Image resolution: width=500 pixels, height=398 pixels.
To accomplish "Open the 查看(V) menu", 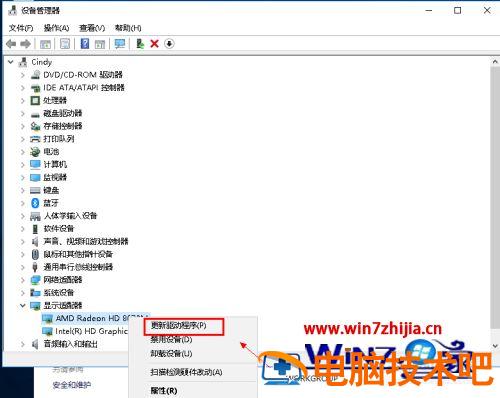I will (92, 28).
